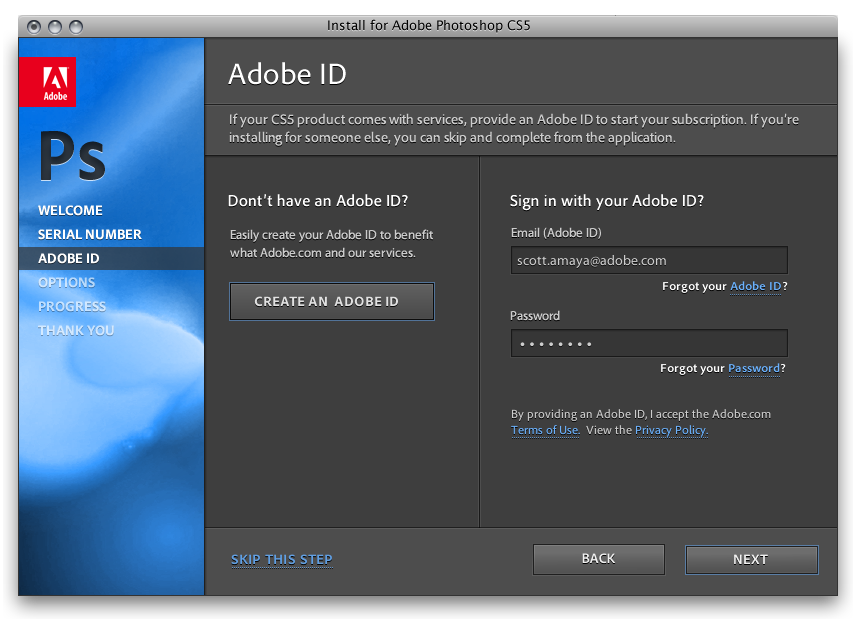Select the Welcome step in sidebar
This screenshot has height=620, width=853.
point(70,210)
